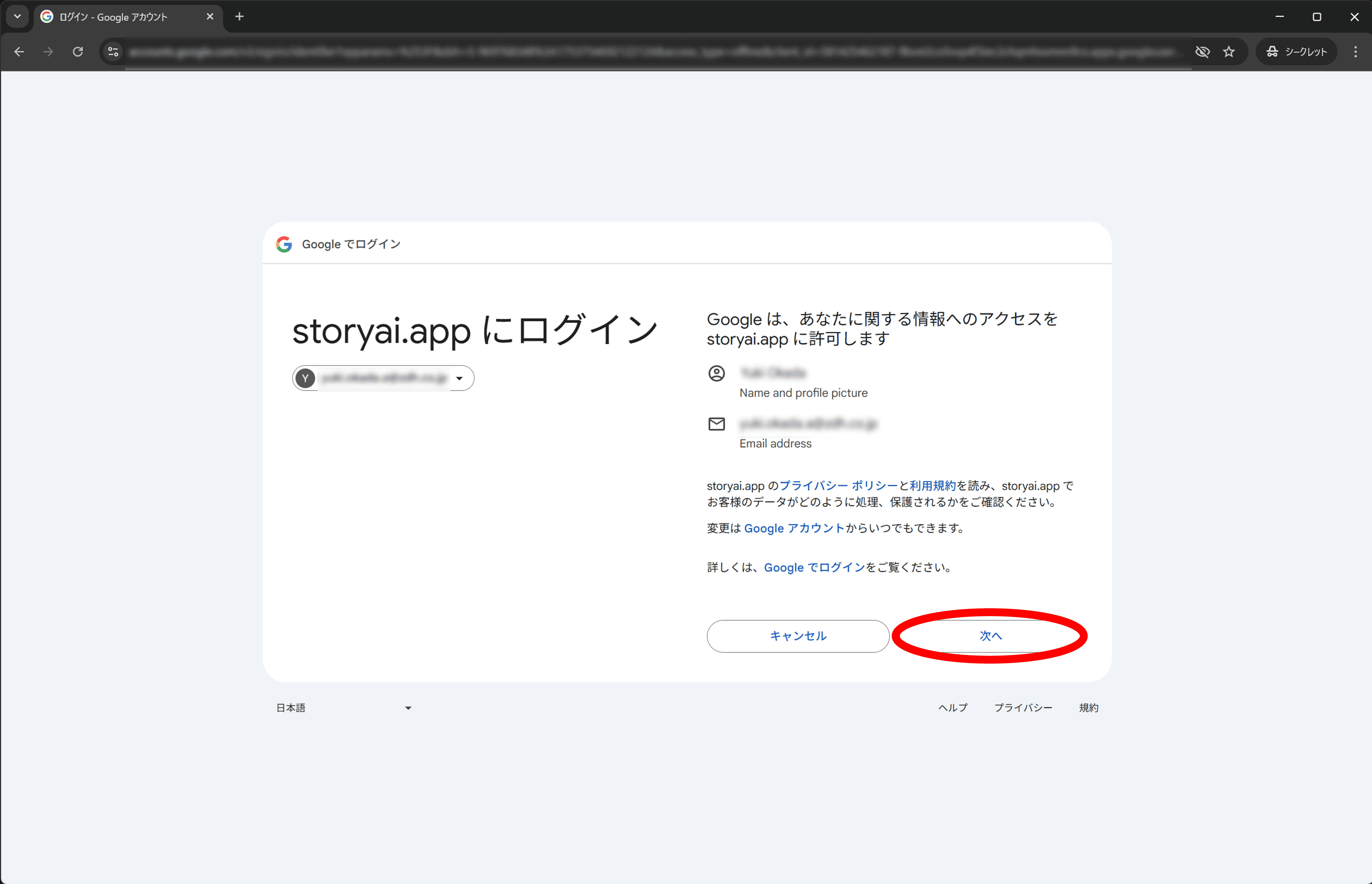Click the 'Name and profile picture' text

click(x=803, y=393)
